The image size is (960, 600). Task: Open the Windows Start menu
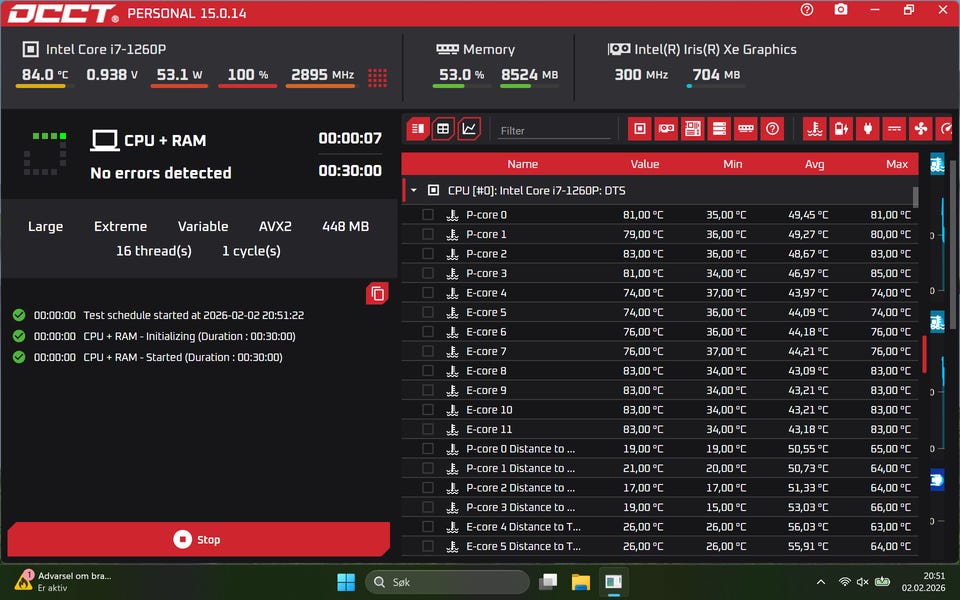click(x=346, y=582)
